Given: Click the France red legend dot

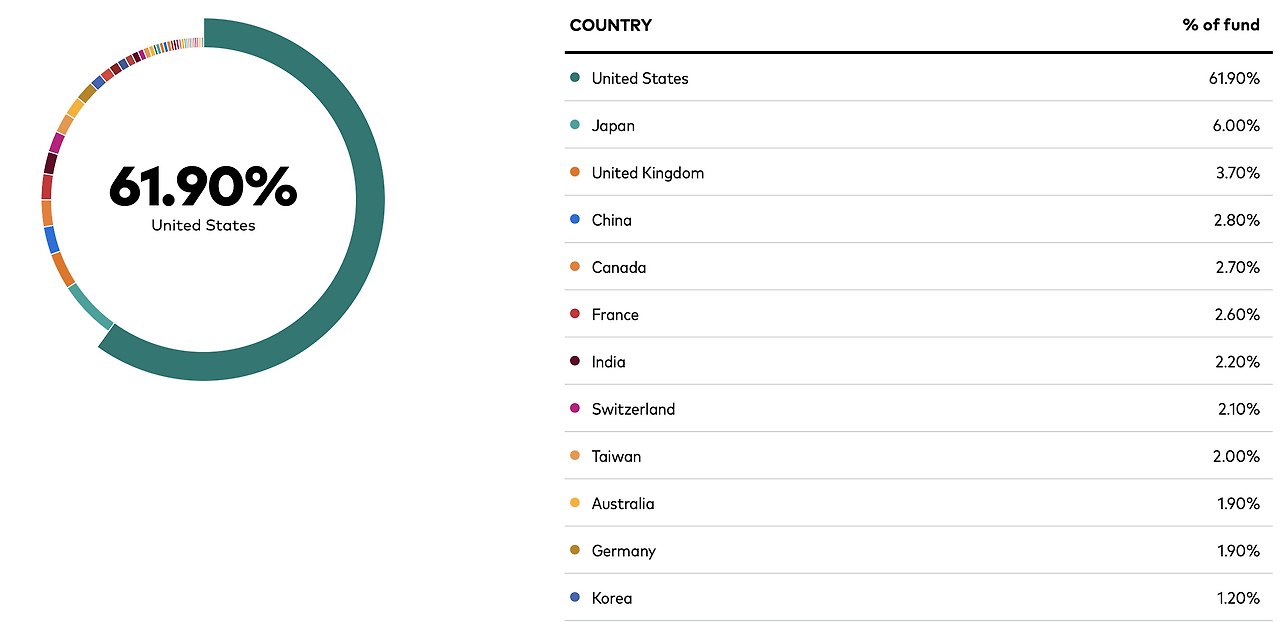Looking at the screenshot, I should coord(575,314).
